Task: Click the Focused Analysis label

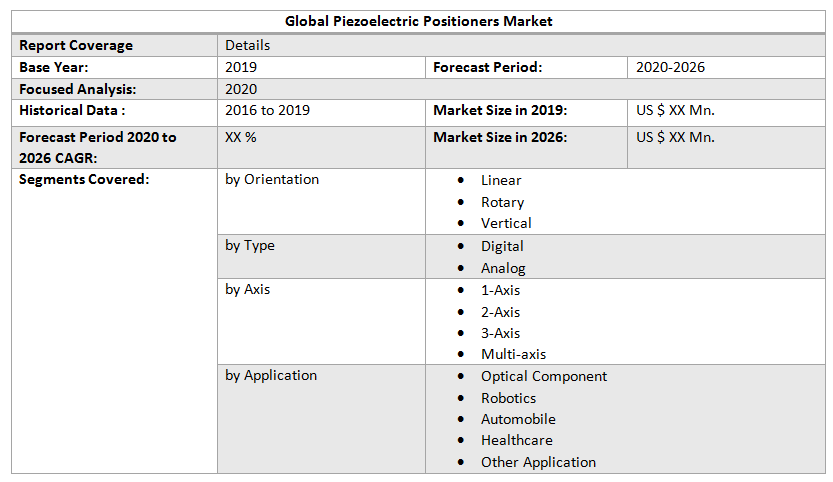Action: click(x=77, y=89)
